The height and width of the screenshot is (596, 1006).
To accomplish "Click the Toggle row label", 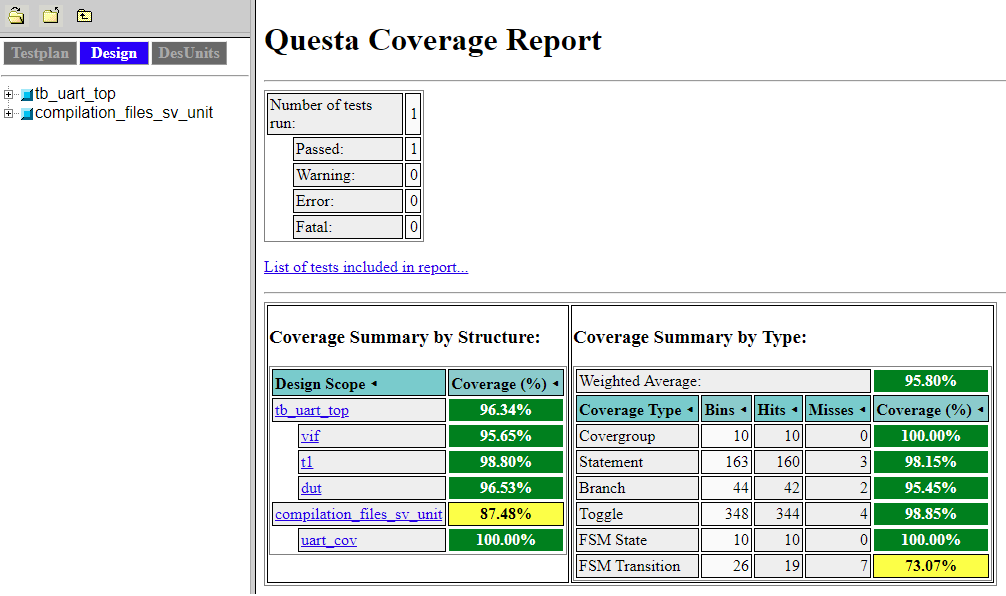I will tap(637, 514).
